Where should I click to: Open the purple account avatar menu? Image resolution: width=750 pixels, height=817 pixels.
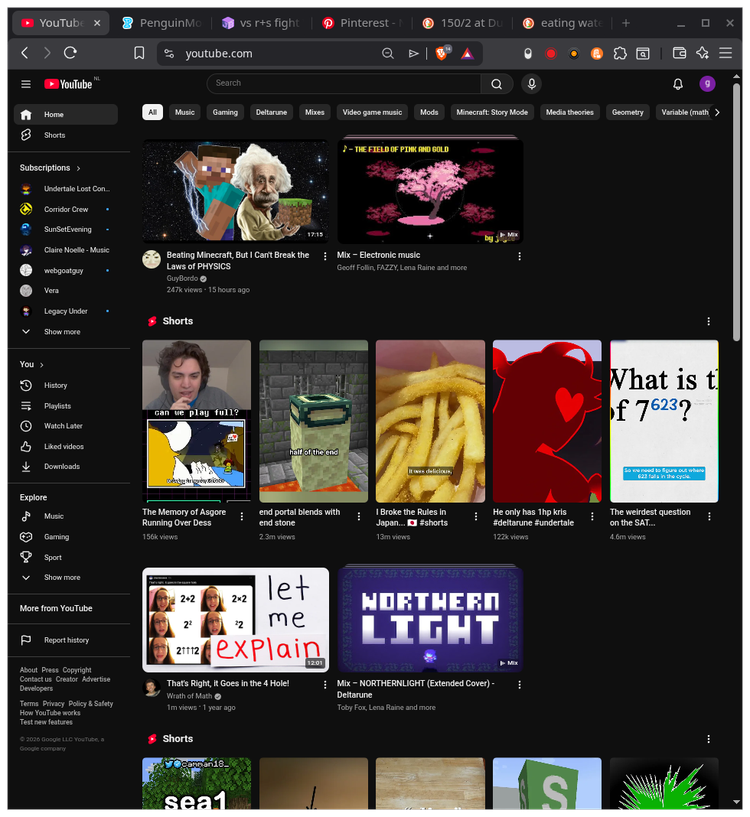pos(707,84)
